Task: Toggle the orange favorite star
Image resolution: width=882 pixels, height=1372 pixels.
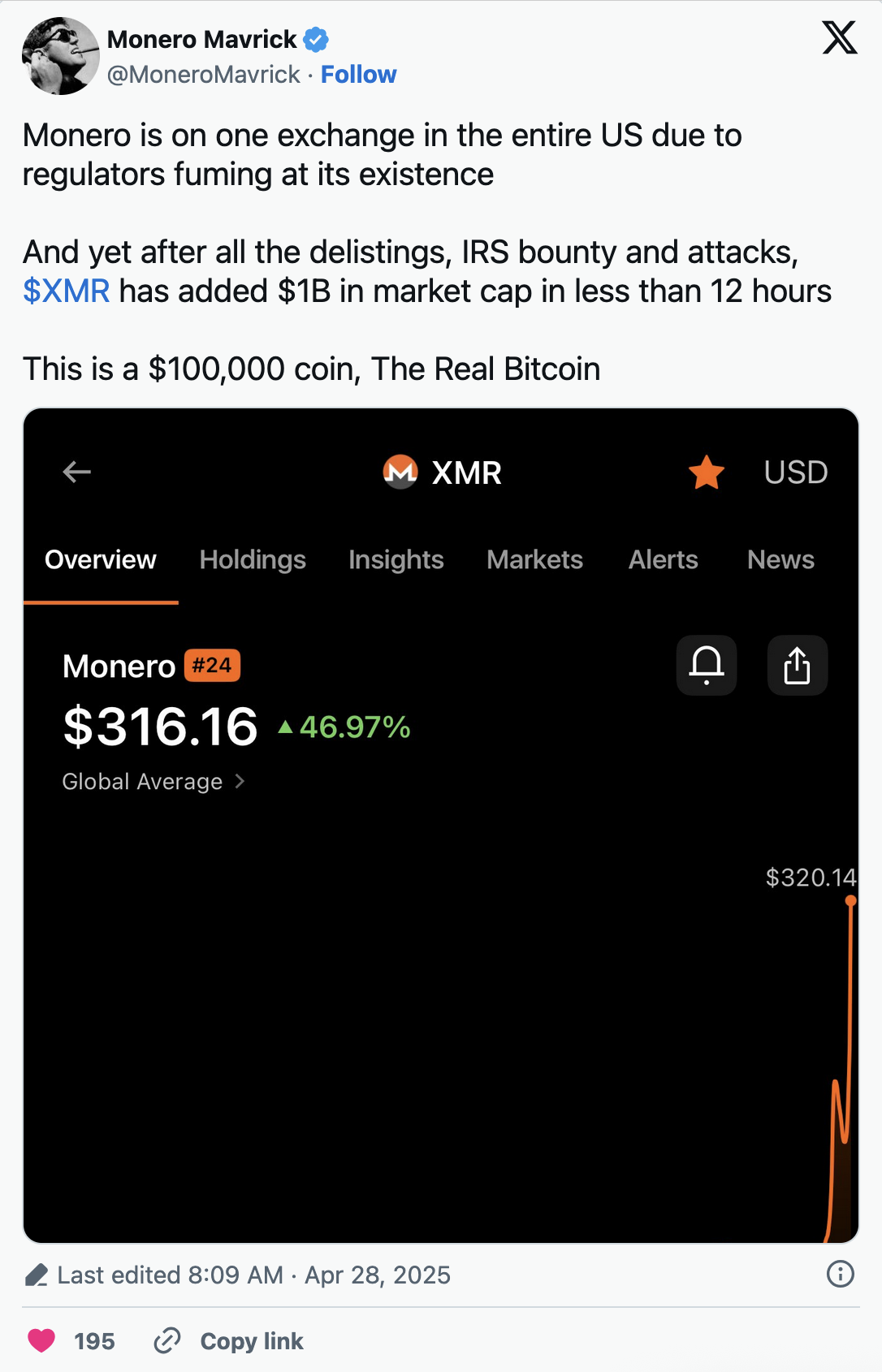Action: (x=707, y=472)
